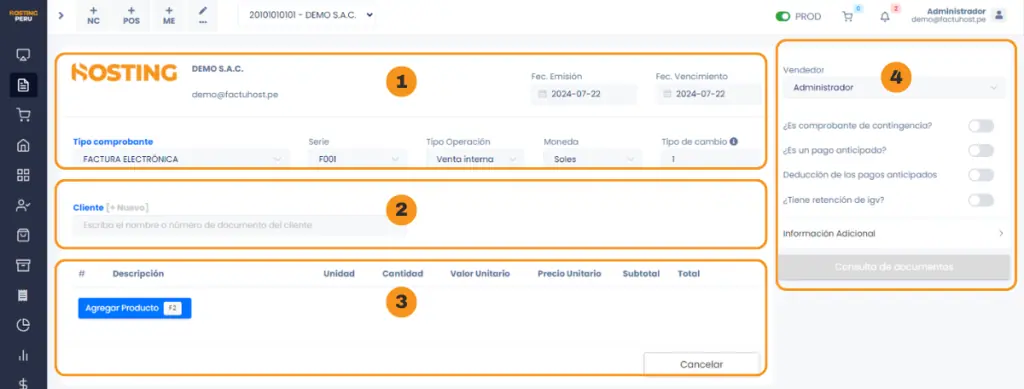Open the Tipo comprobante dropdown
Screen dimensions: 1024x389
point(181,159)
